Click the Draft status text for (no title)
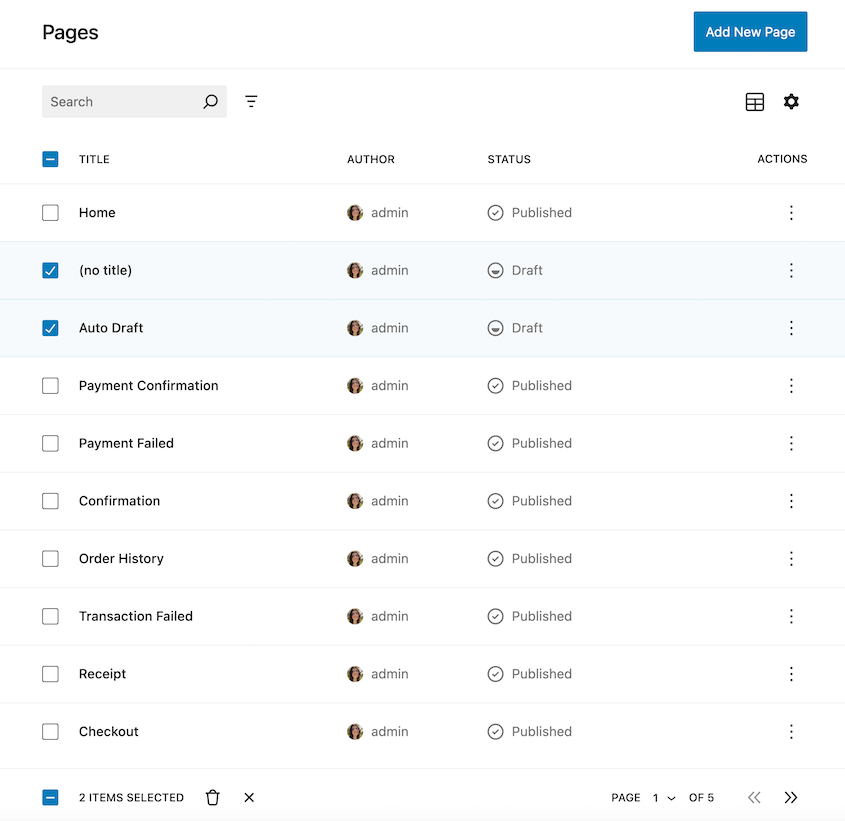The width and height of the screenshot is (845, 821). click(527, 270)
